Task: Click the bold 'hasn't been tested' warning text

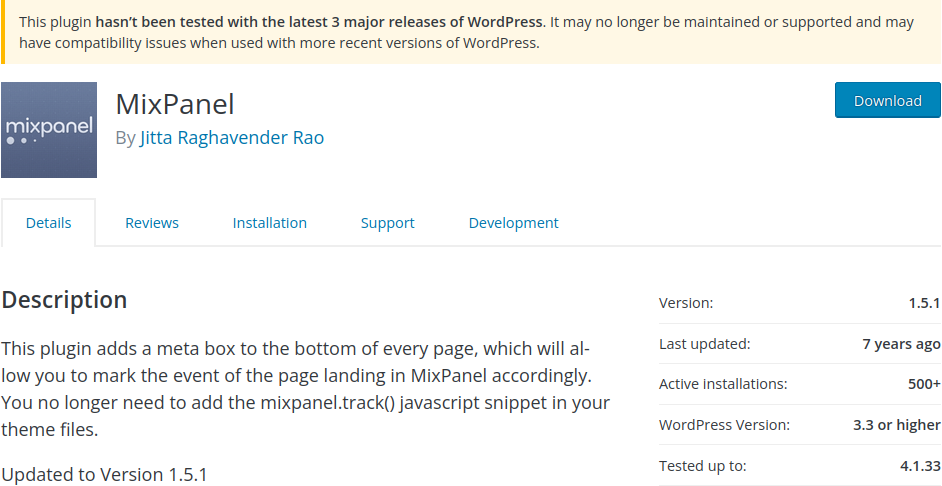Action: 319,22
